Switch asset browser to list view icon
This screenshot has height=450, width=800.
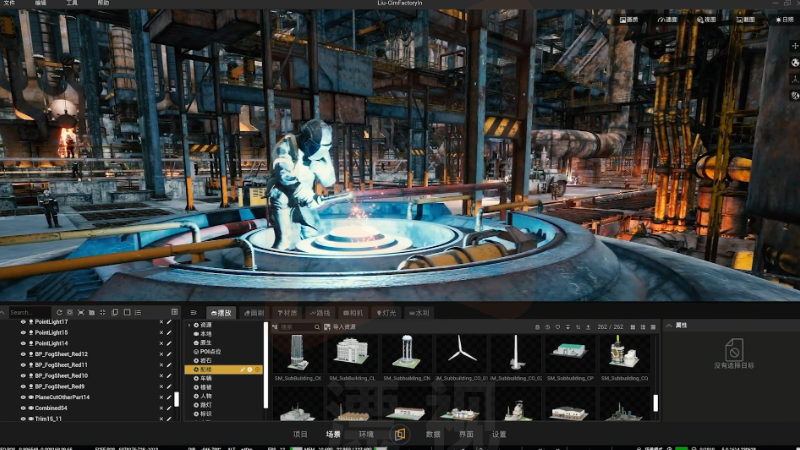point(651,327)
